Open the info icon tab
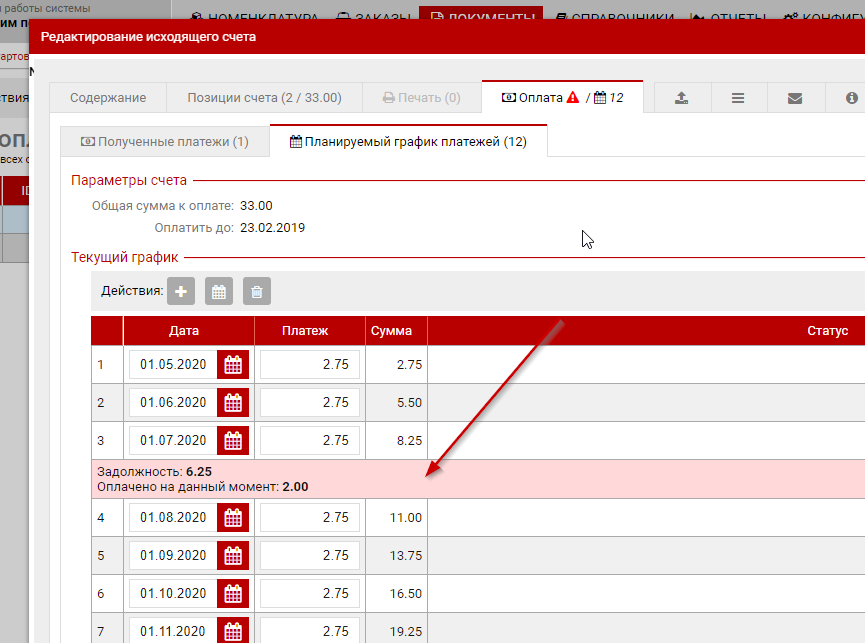This screenshot has width=865, height=643. (851, 98)
